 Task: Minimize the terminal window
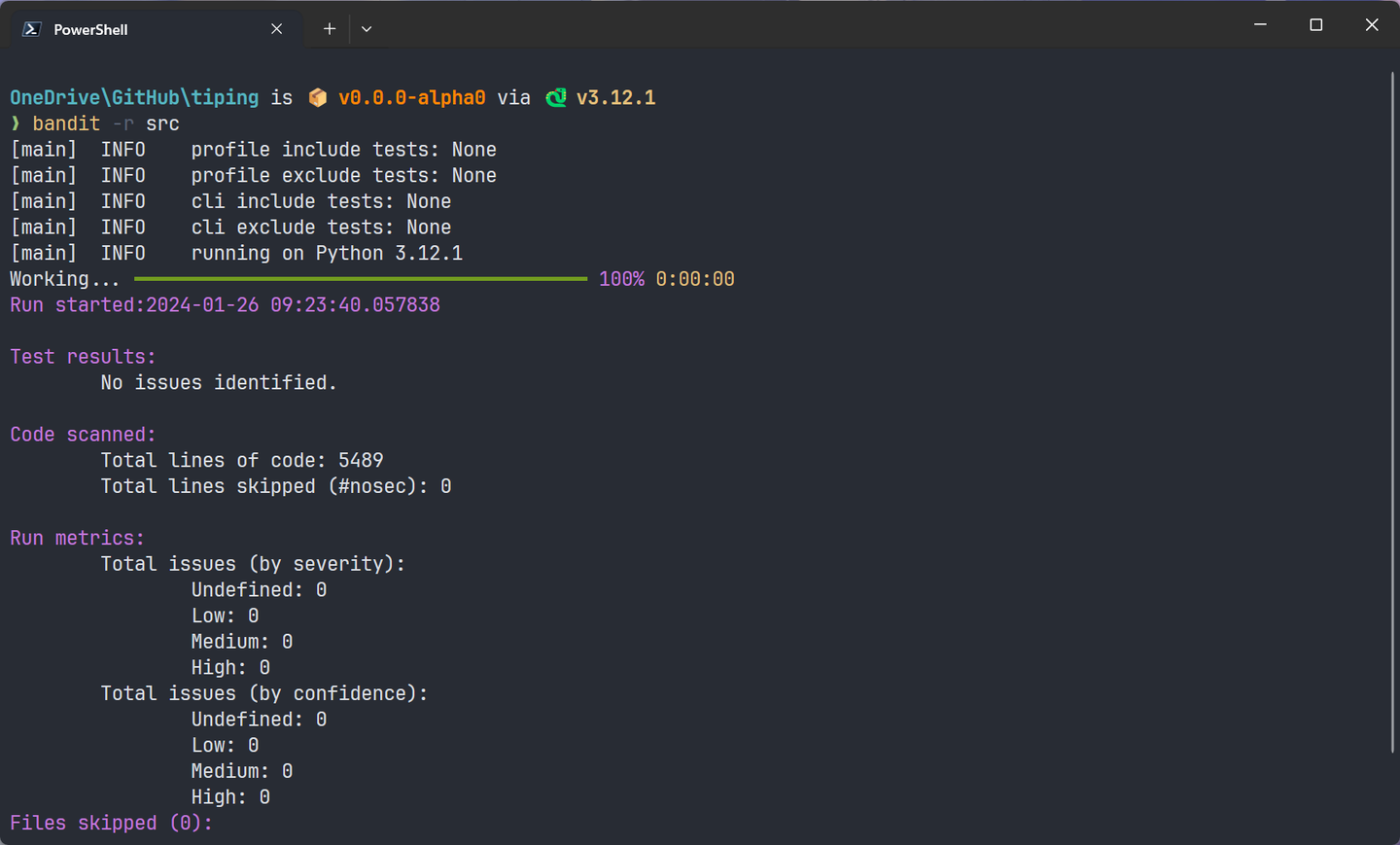(x=1261, y=24)
